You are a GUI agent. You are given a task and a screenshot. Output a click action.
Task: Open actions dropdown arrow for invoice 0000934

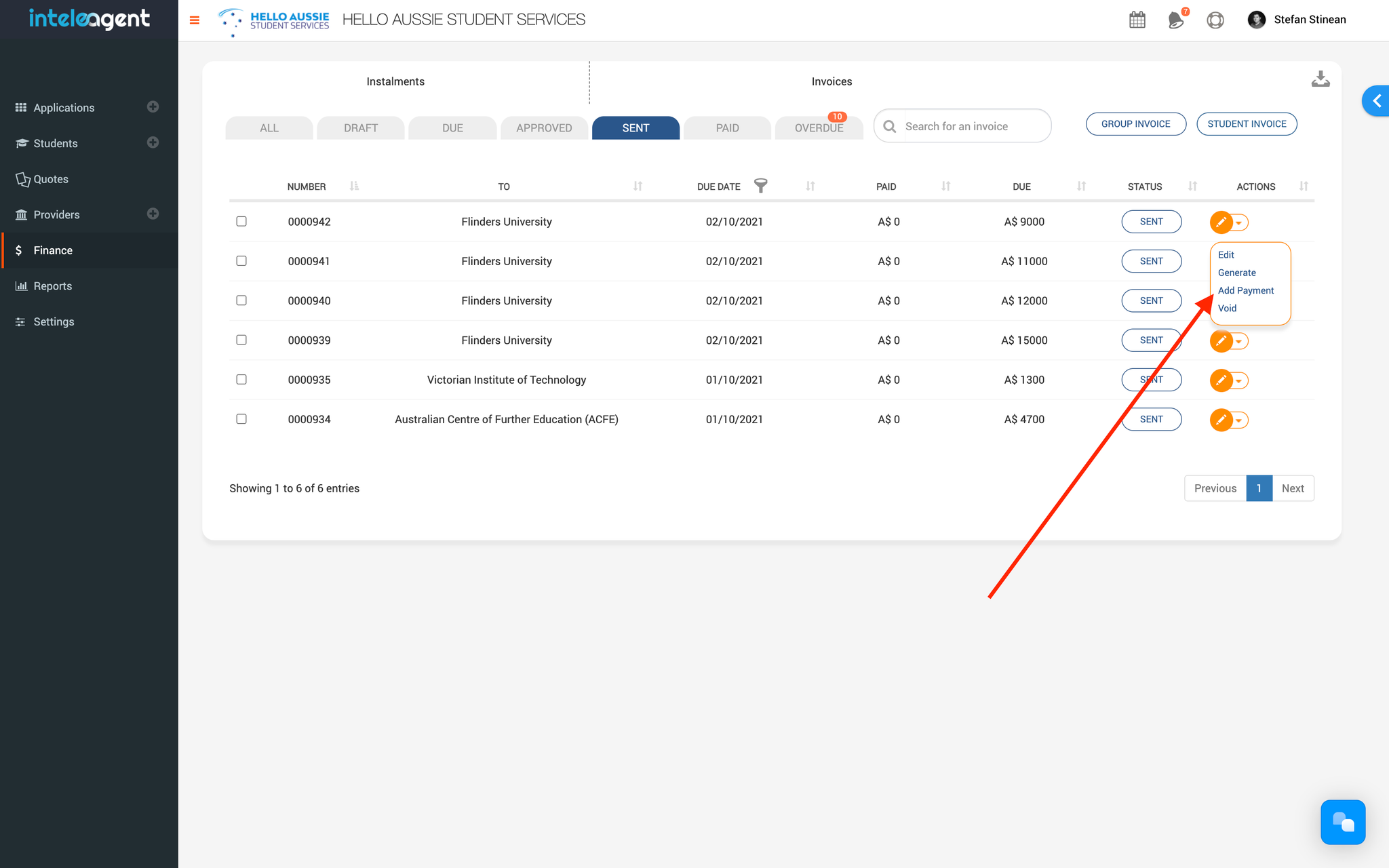click(x=1239, y=420)
